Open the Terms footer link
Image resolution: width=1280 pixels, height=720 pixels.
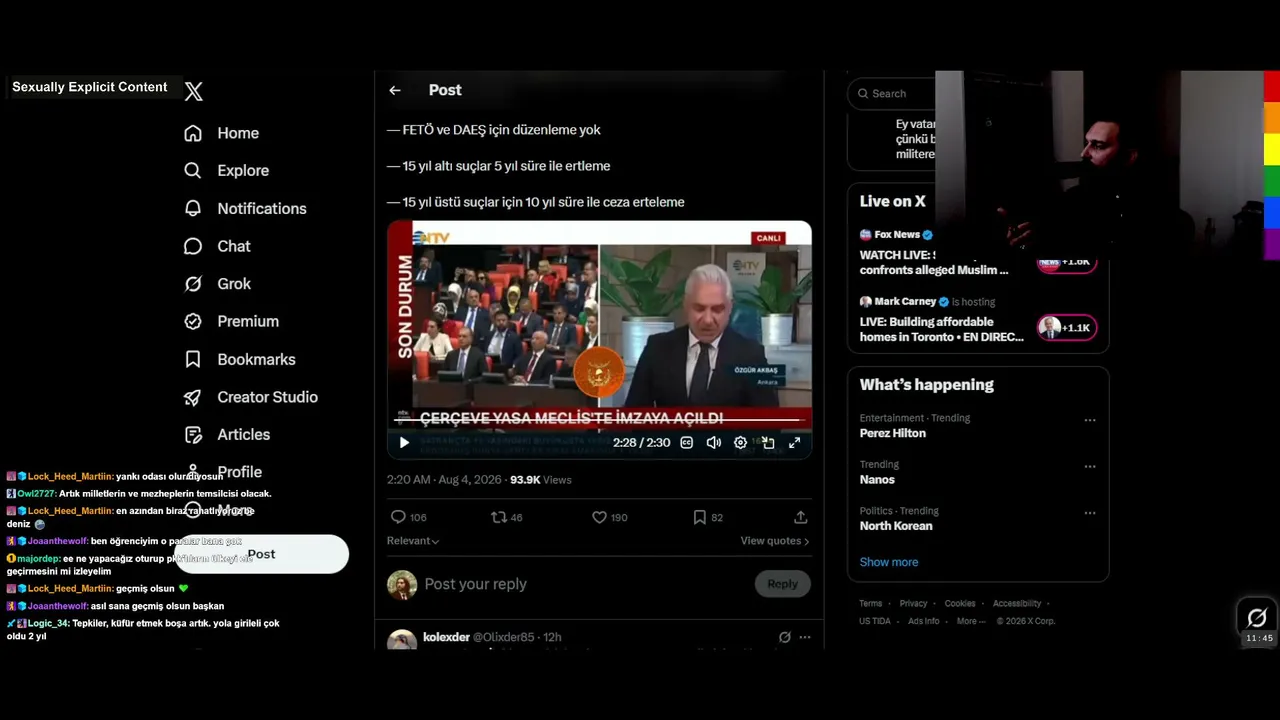[871, 604]
